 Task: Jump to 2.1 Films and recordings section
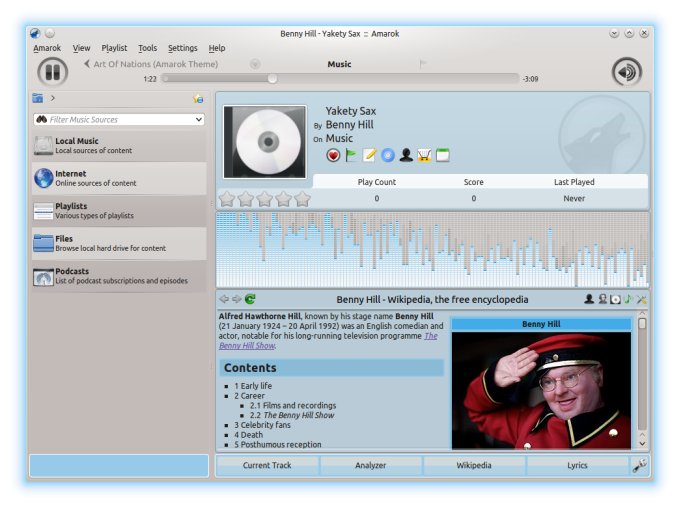[293, 405]
